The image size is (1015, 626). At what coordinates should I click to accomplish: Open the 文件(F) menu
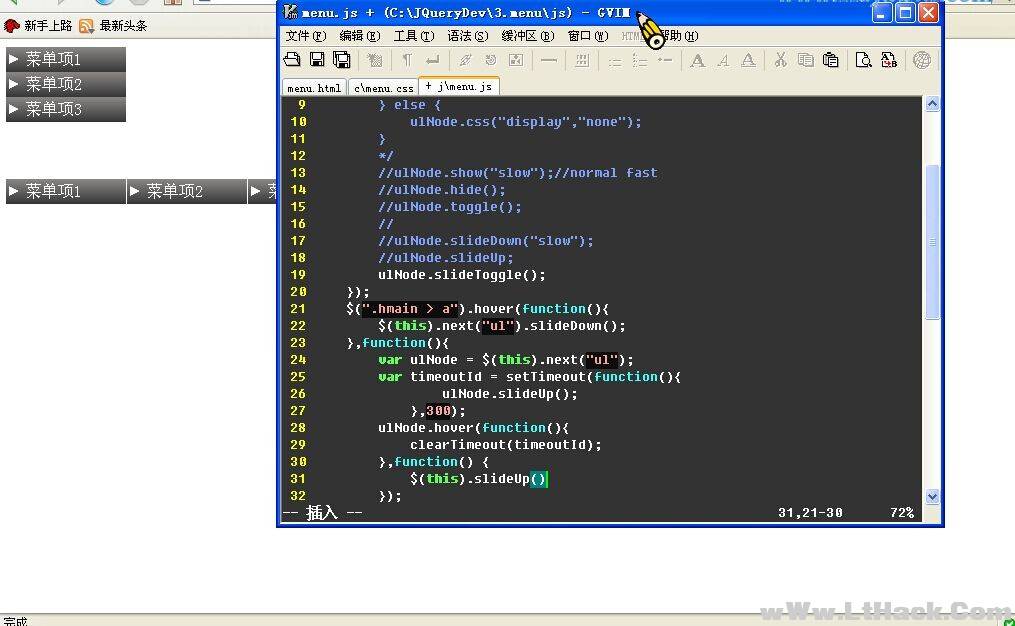305,36
